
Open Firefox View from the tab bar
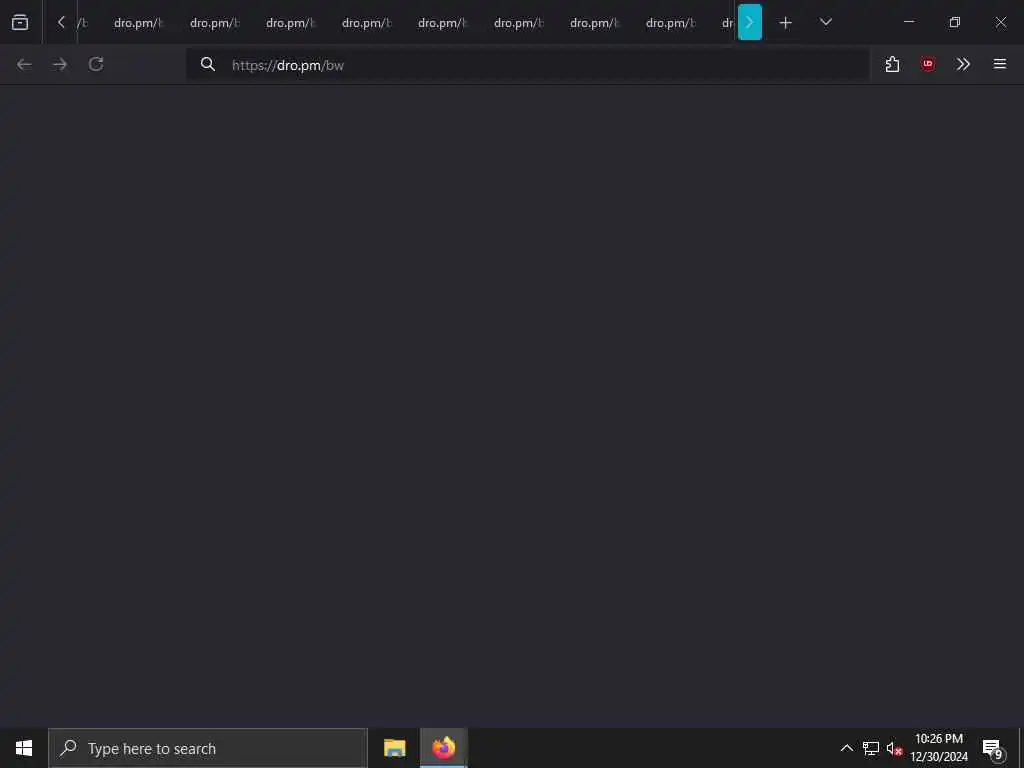[20, 22]
